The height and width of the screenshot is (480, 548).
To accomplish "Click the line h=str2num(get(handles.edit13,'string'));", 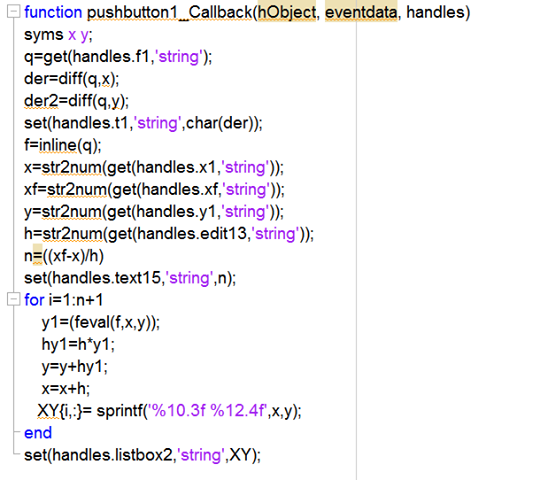I will coord(169,234).
